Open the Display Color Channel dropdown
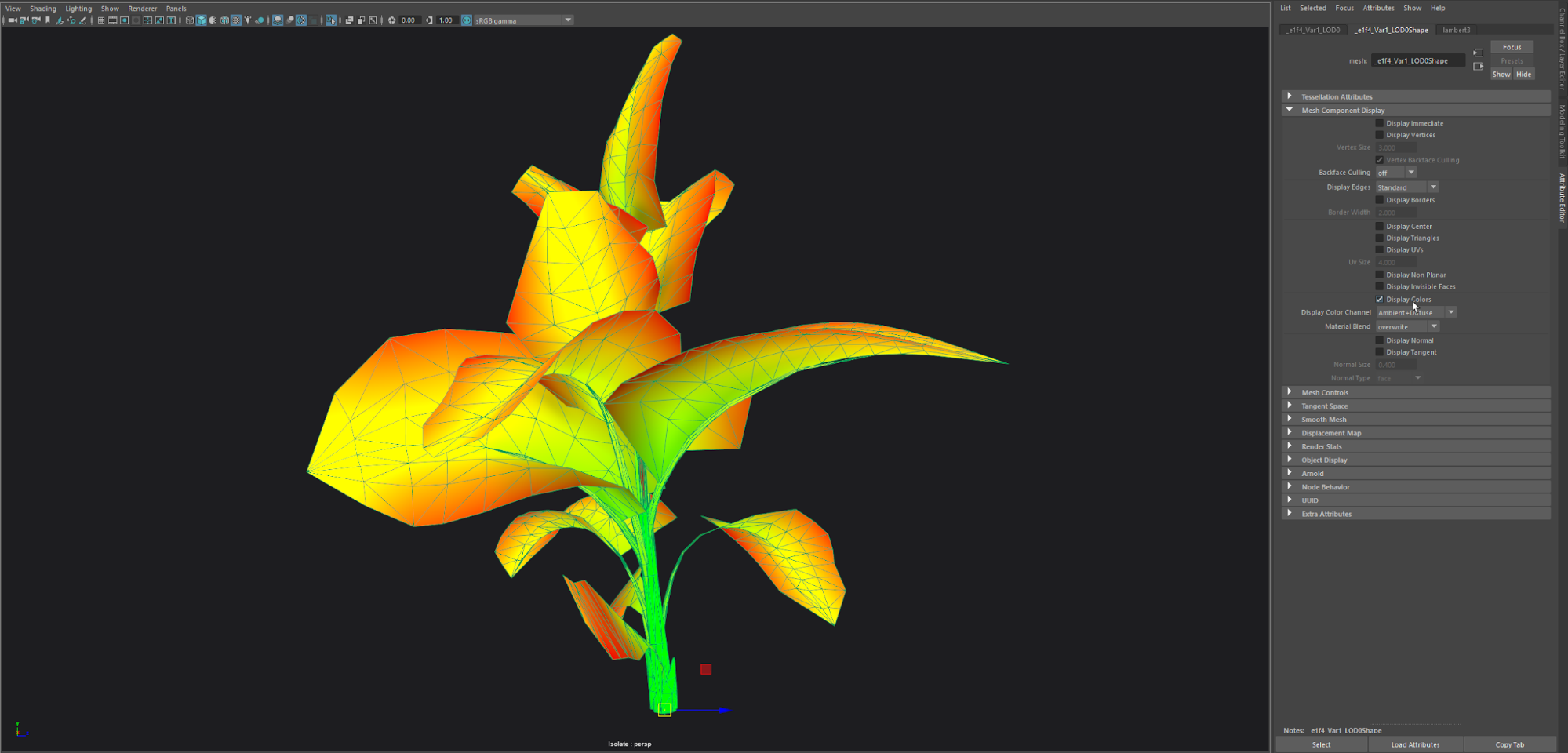1568x753 pixels. tap(1417, 312)
